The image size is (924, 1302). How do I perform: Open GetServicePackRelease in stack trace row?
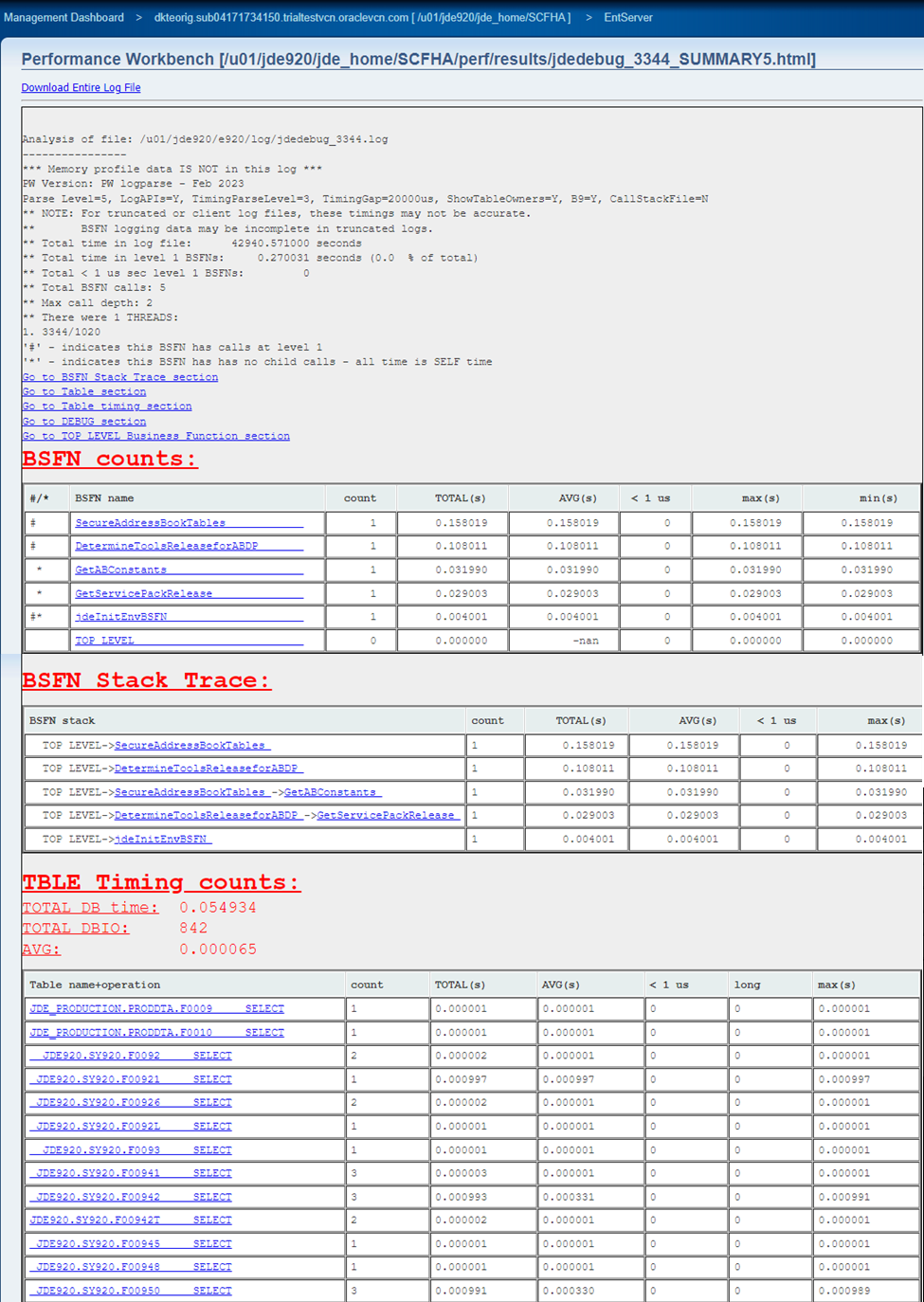coord(389,815)
